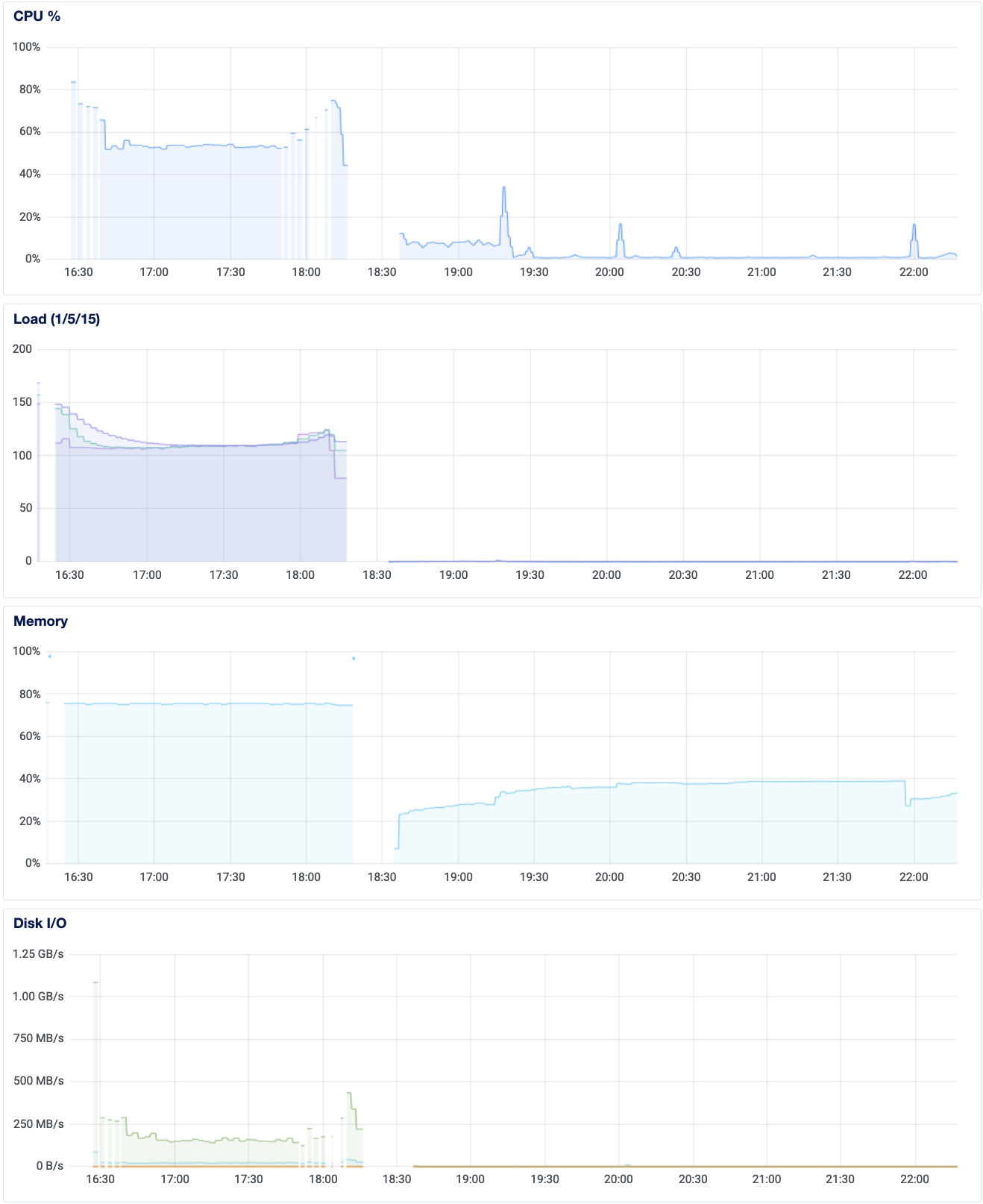Click the 40% y-axis label in Memory chart
The height and width of the screenshot is (1204, 983).
(30, 779)
